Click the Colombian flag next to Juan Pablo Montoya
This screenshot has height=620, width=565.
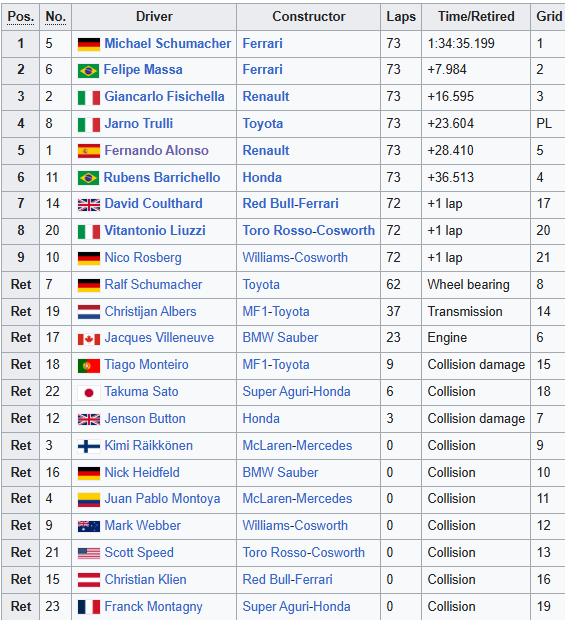(89, 500)
